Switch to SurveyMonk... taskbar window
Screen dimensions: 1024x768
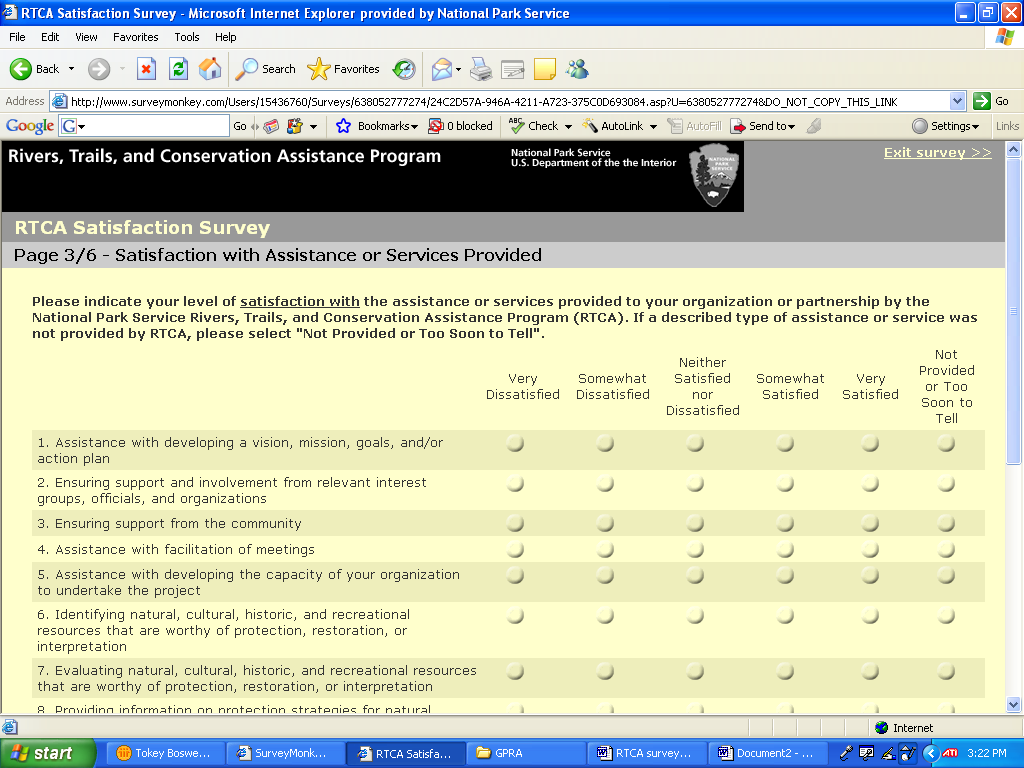coord(284,753)
